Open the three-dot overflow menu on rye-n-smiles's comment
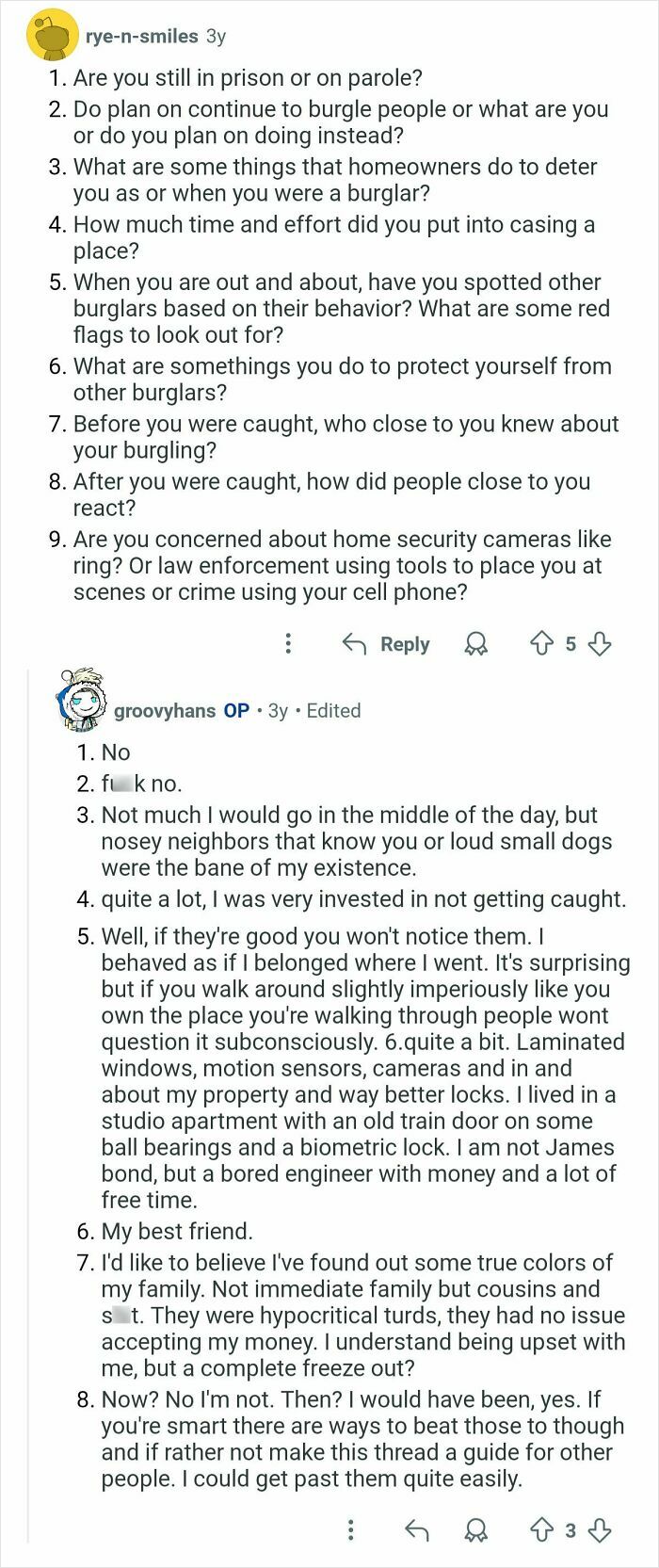The width and height of the screenshot is (659, 1568). tap(289, 644)
